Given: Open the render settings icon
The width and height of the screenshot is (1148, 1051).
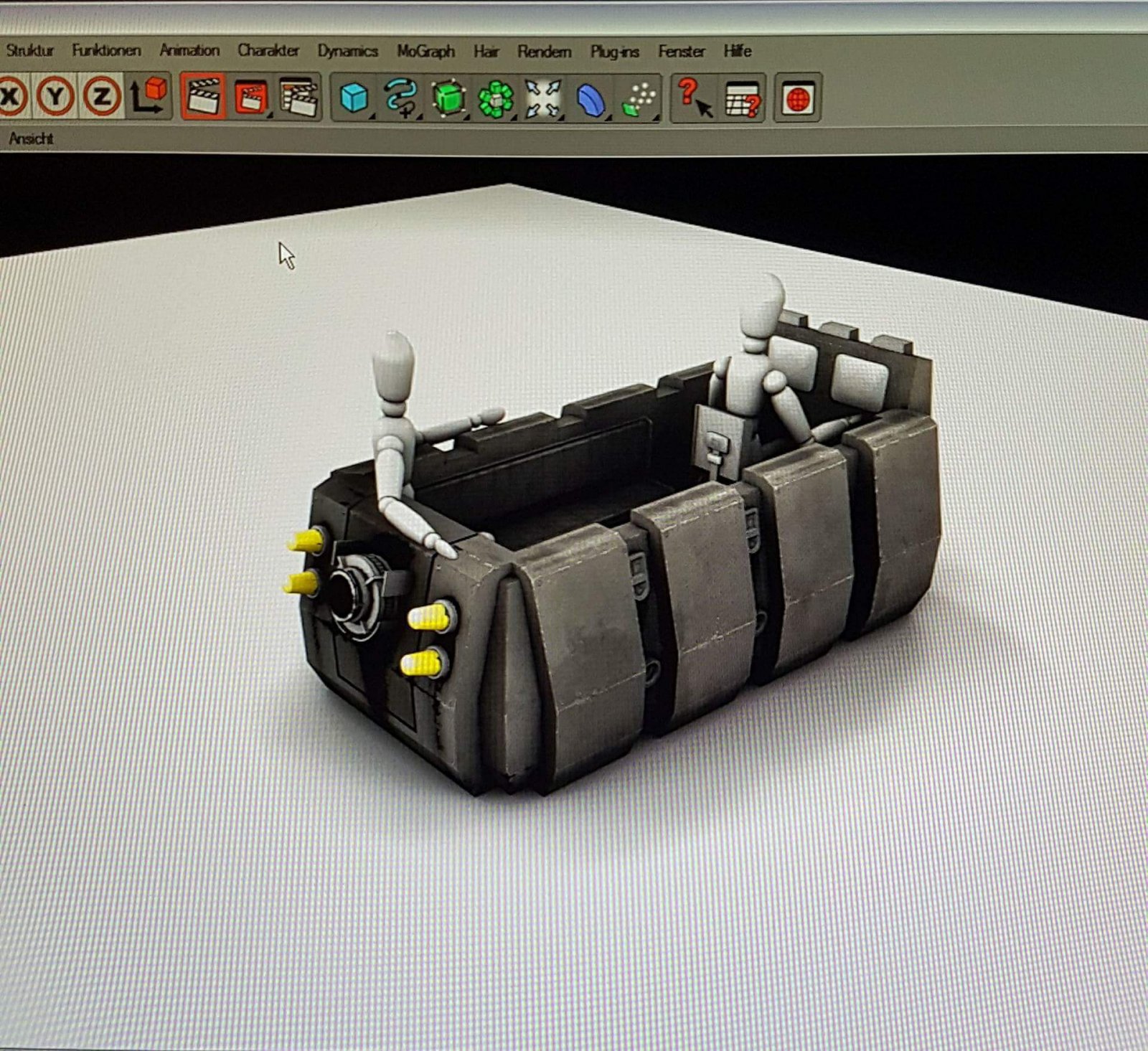Looking at the screenshot, I should (298, 97).
